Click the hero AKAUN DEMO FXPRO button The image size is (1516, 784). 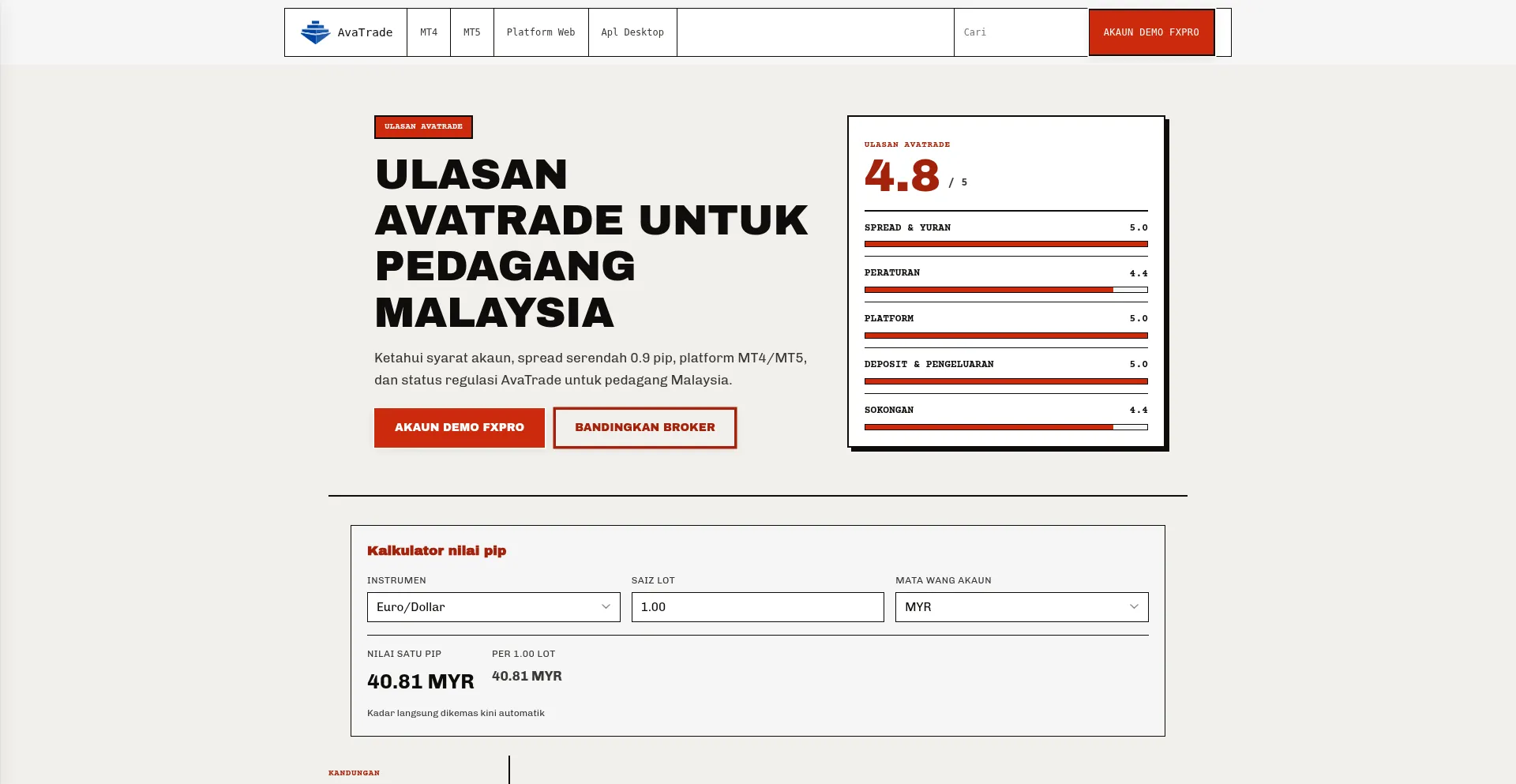460,427
